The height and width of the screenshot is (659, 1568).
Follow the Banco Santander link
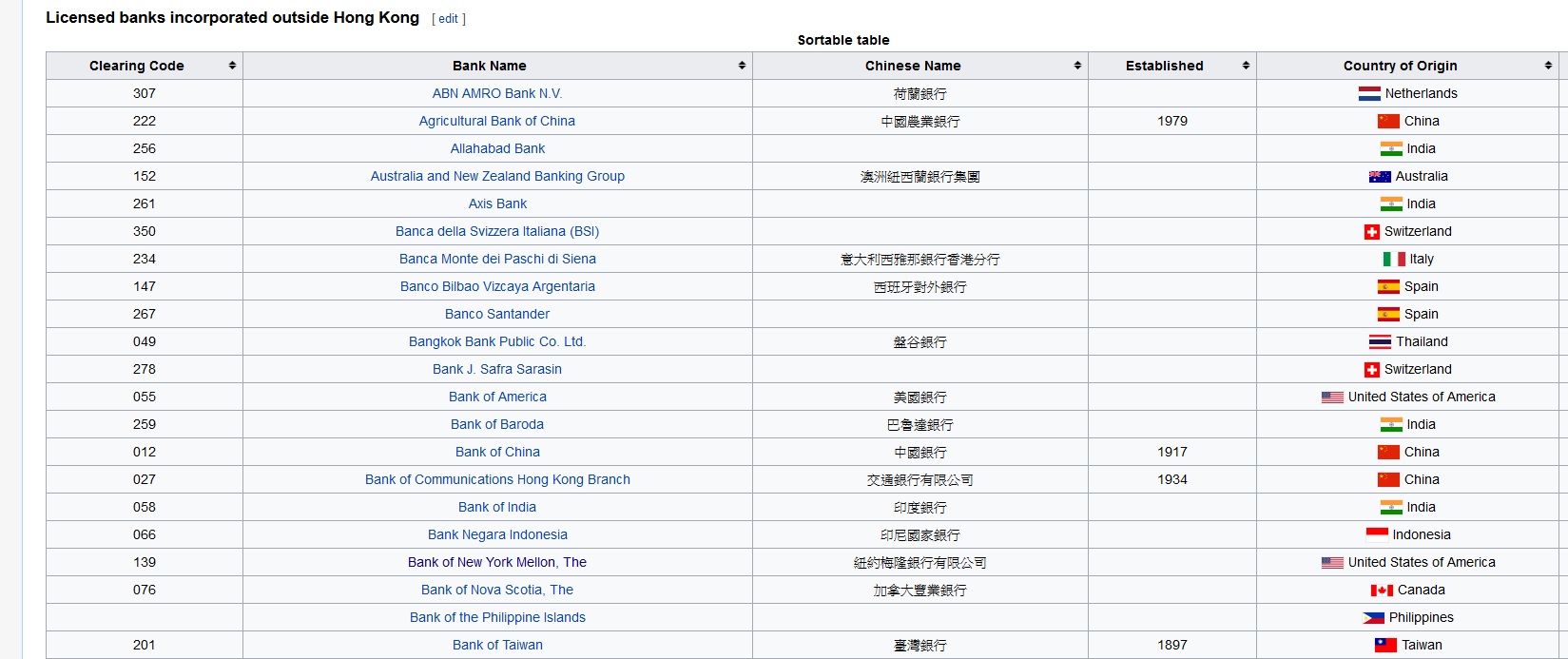tap(496, 314)
